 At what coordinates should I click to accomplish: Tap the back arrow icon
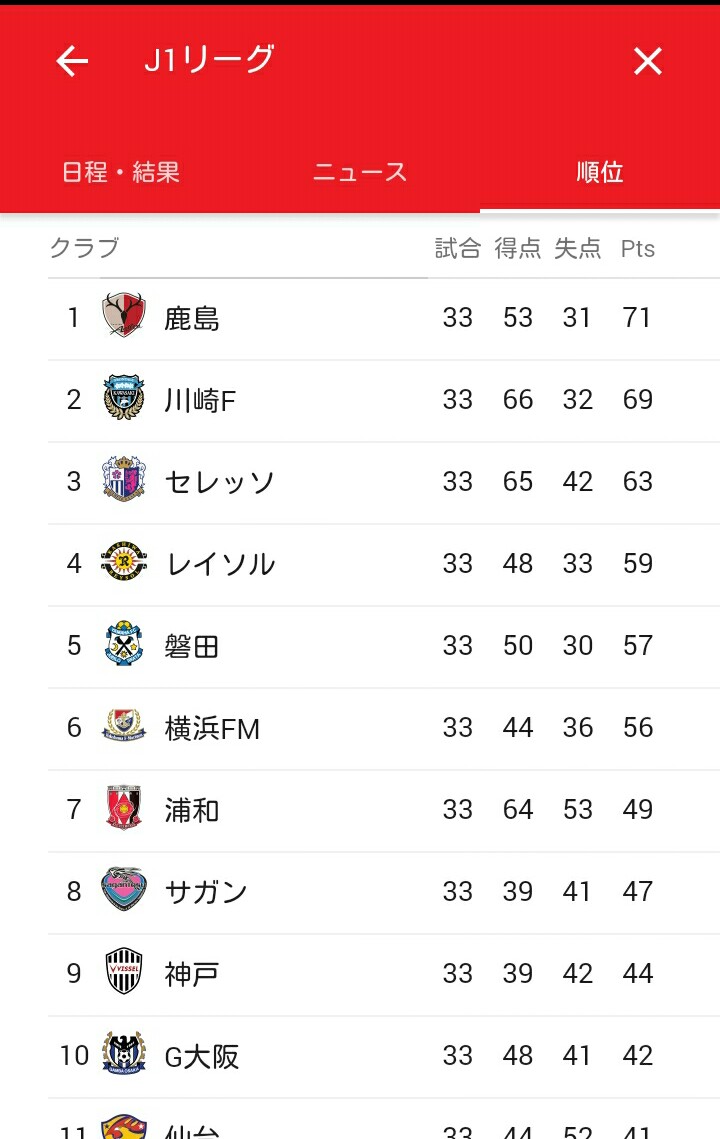click(72, 61)
